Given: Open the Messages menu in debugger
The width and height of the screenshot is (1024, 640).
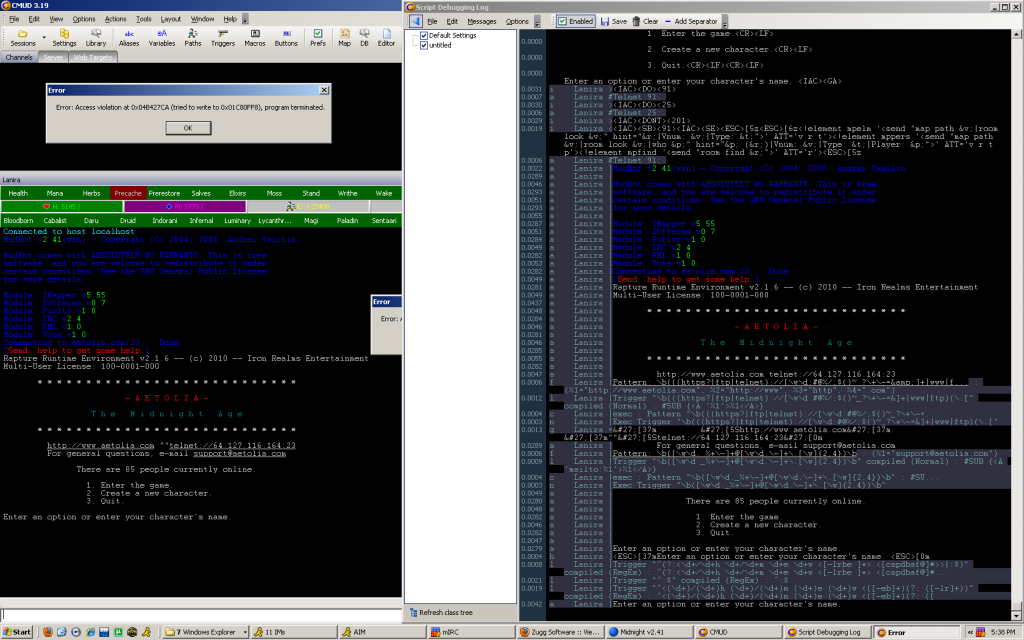Looking at the screenshot, I should coord(481,21).
